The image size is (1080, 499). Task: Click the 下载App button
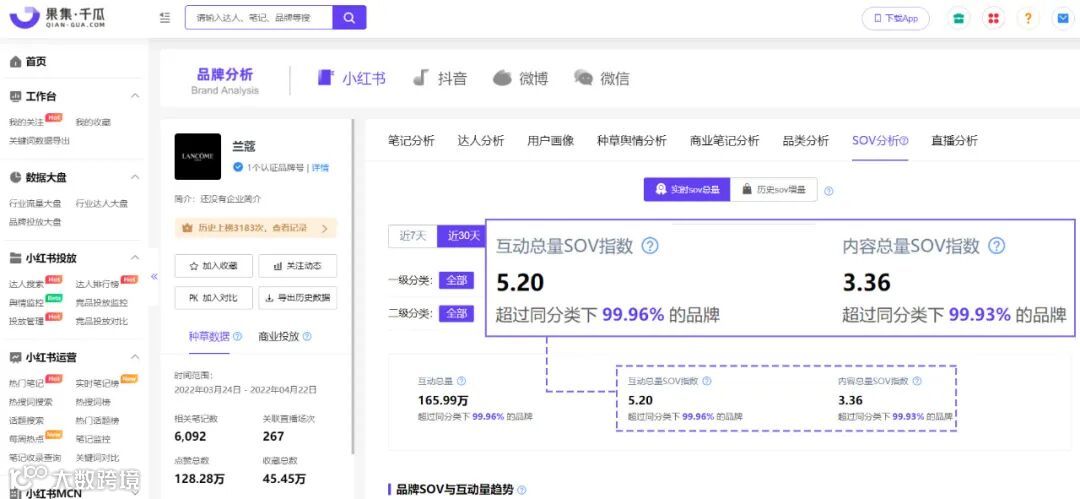[x=895, y=19]
